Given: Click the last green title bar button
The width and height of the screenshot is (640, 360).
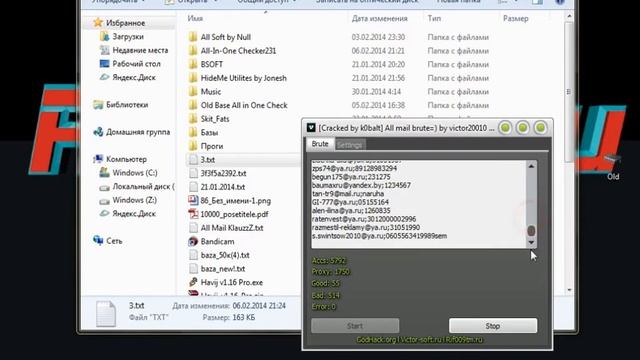Looking at the screenshot, I should (540, 128).
